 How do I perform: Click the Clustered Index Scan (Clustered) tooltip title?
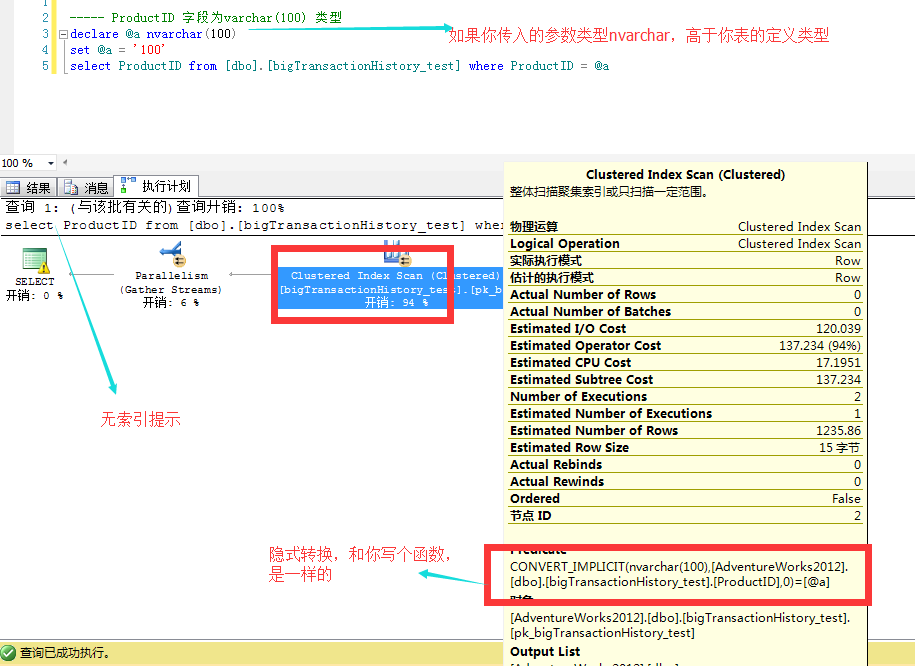tap(685, 175)
